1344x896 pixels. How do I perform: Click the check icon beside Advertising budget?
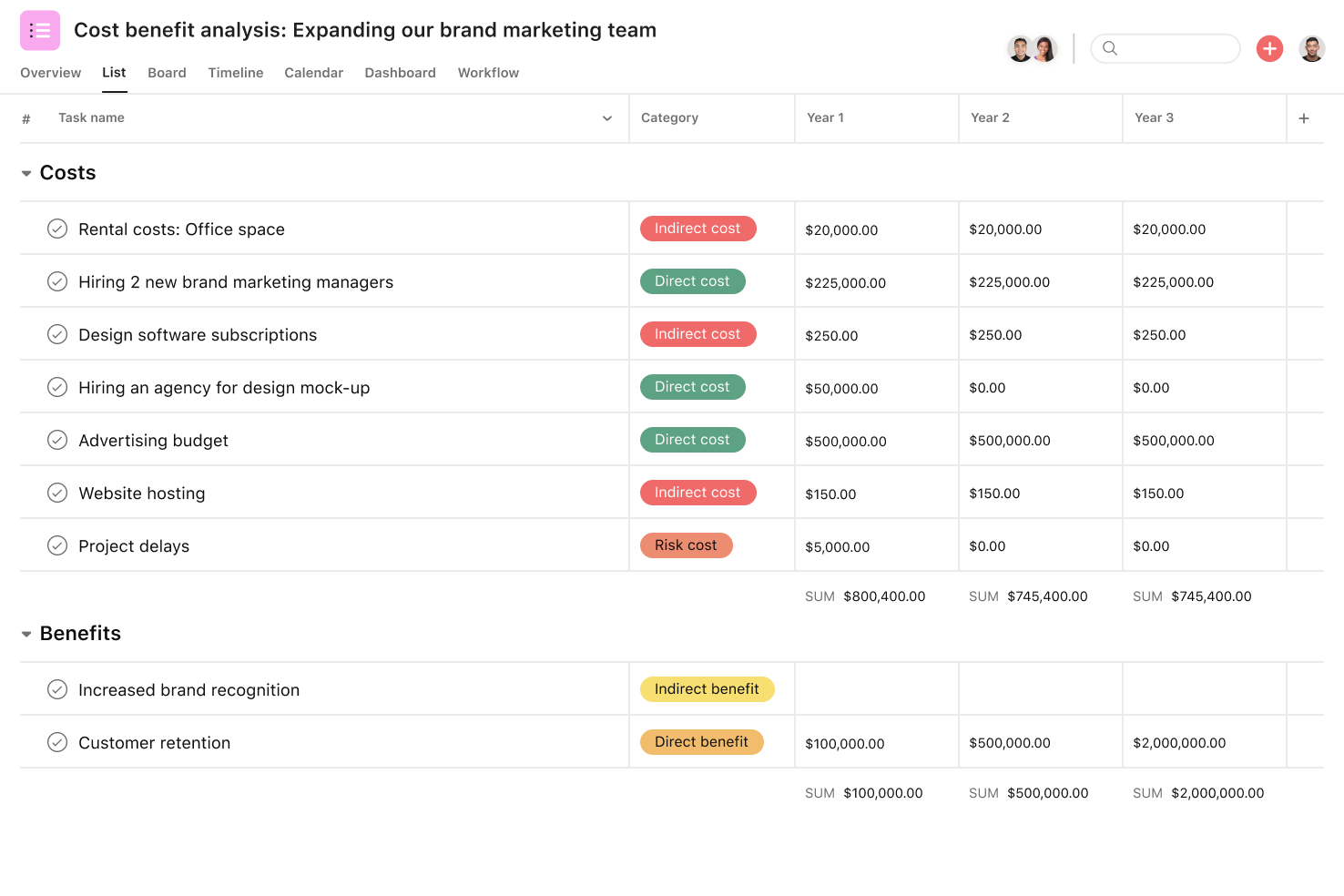pyautogui.click(x=57, y=440)
